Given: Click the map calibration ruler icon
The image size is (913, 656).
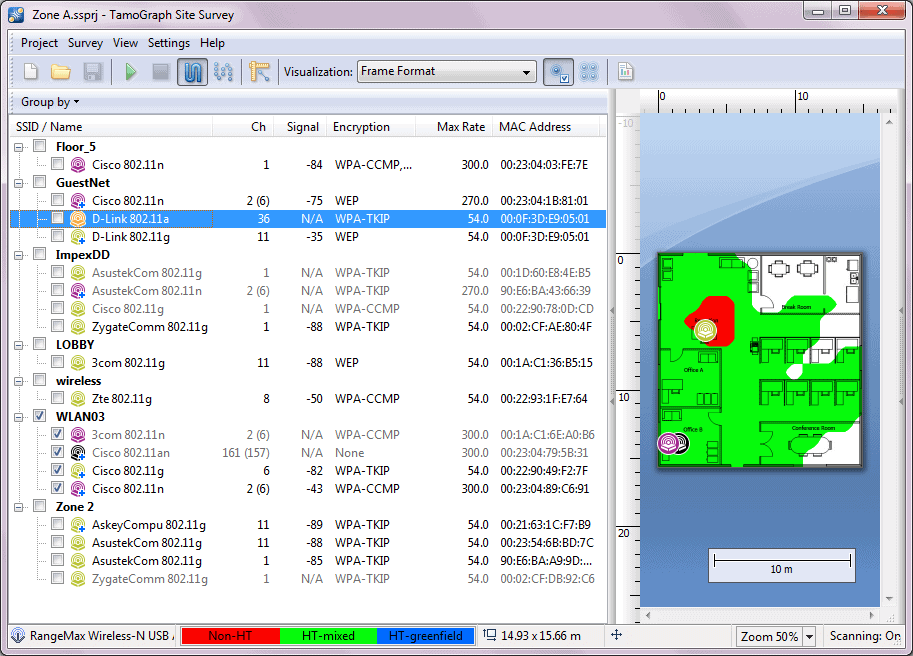Looking at the screenshot, I should 260,72.
